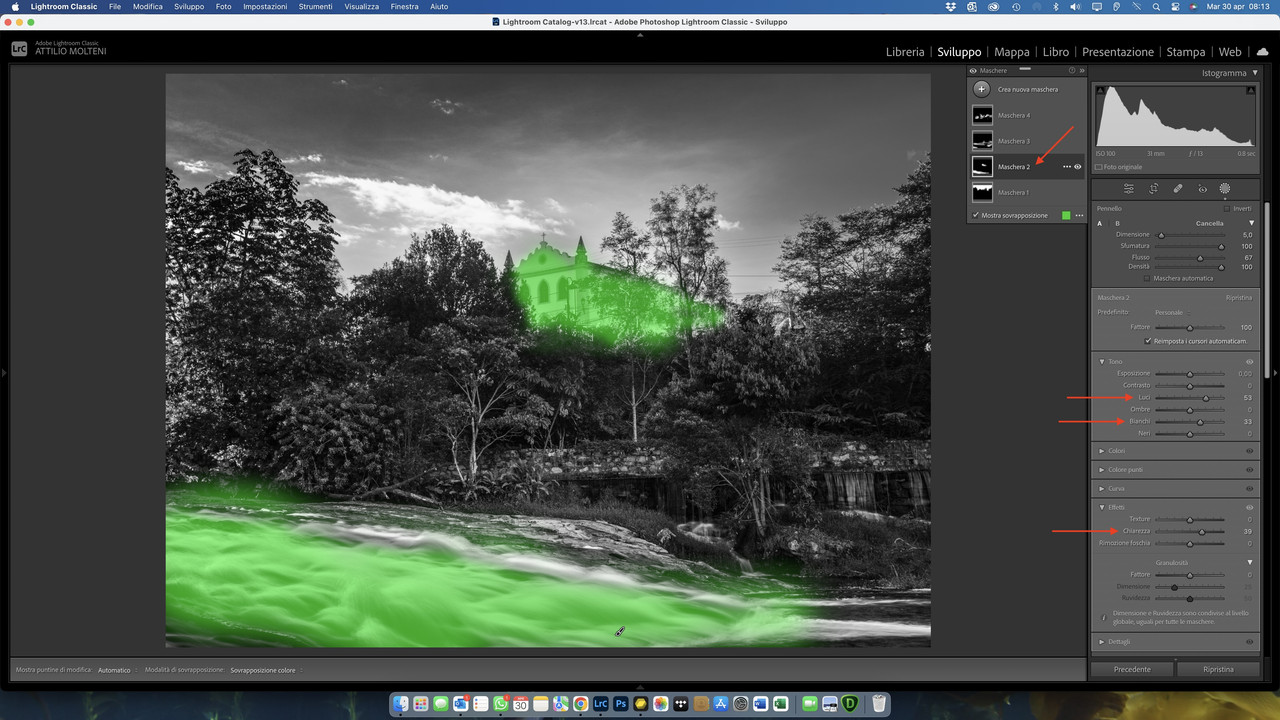Image resolution: width=1280 pixels, height=720 pixels.
Task: Toggle Tono section eye icon
Action: (1250, 362)
